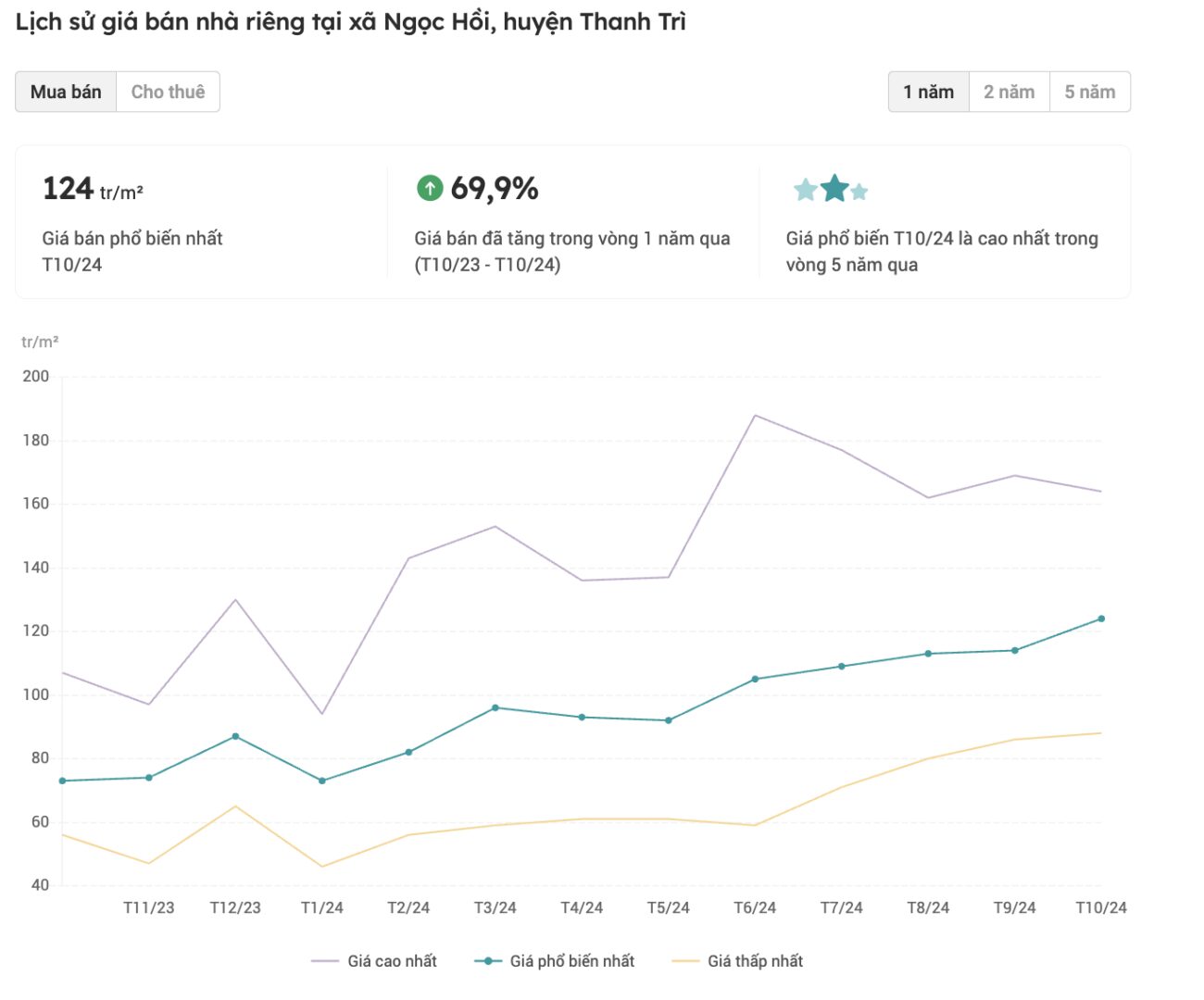Click the T6/24 peak on purple line
The height and width of the screenshot is (1000, 1204).
755,415
